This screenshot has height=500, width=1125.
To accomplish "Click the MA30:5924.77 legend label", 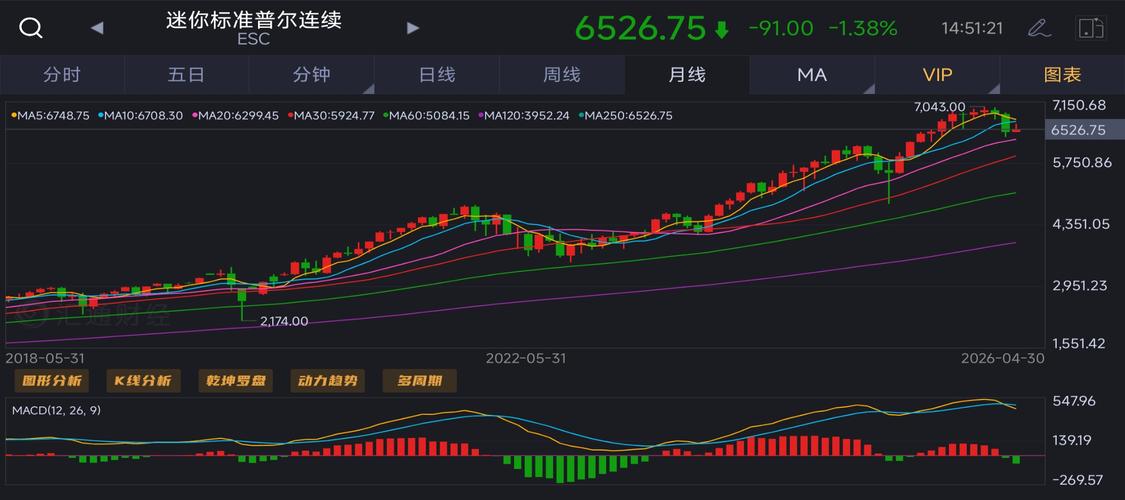I will [x=331, y=115].
